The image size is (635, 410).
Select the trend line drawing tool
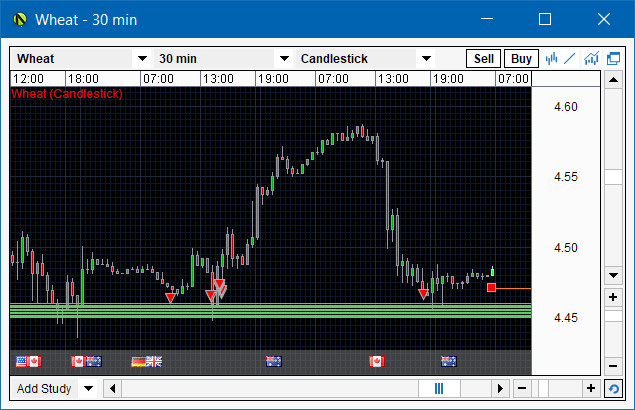[x=570, y=59]
